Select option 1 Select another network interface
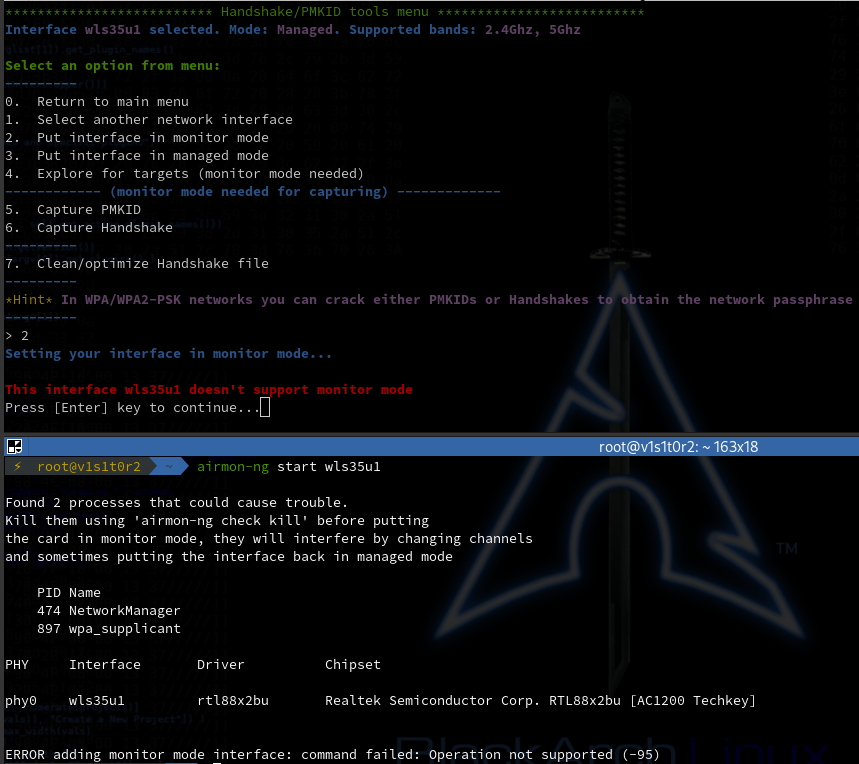 tap(130, 119)
